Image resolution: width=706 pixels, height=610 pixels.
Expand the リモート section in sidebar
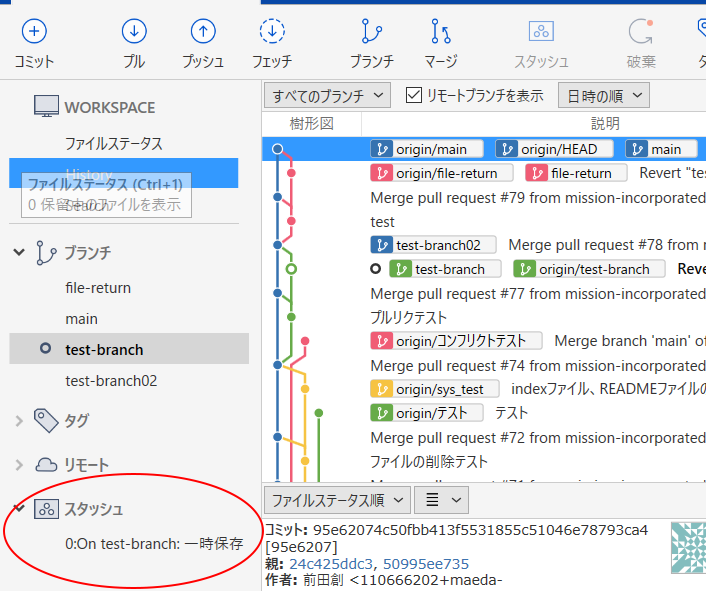point(19,465)
